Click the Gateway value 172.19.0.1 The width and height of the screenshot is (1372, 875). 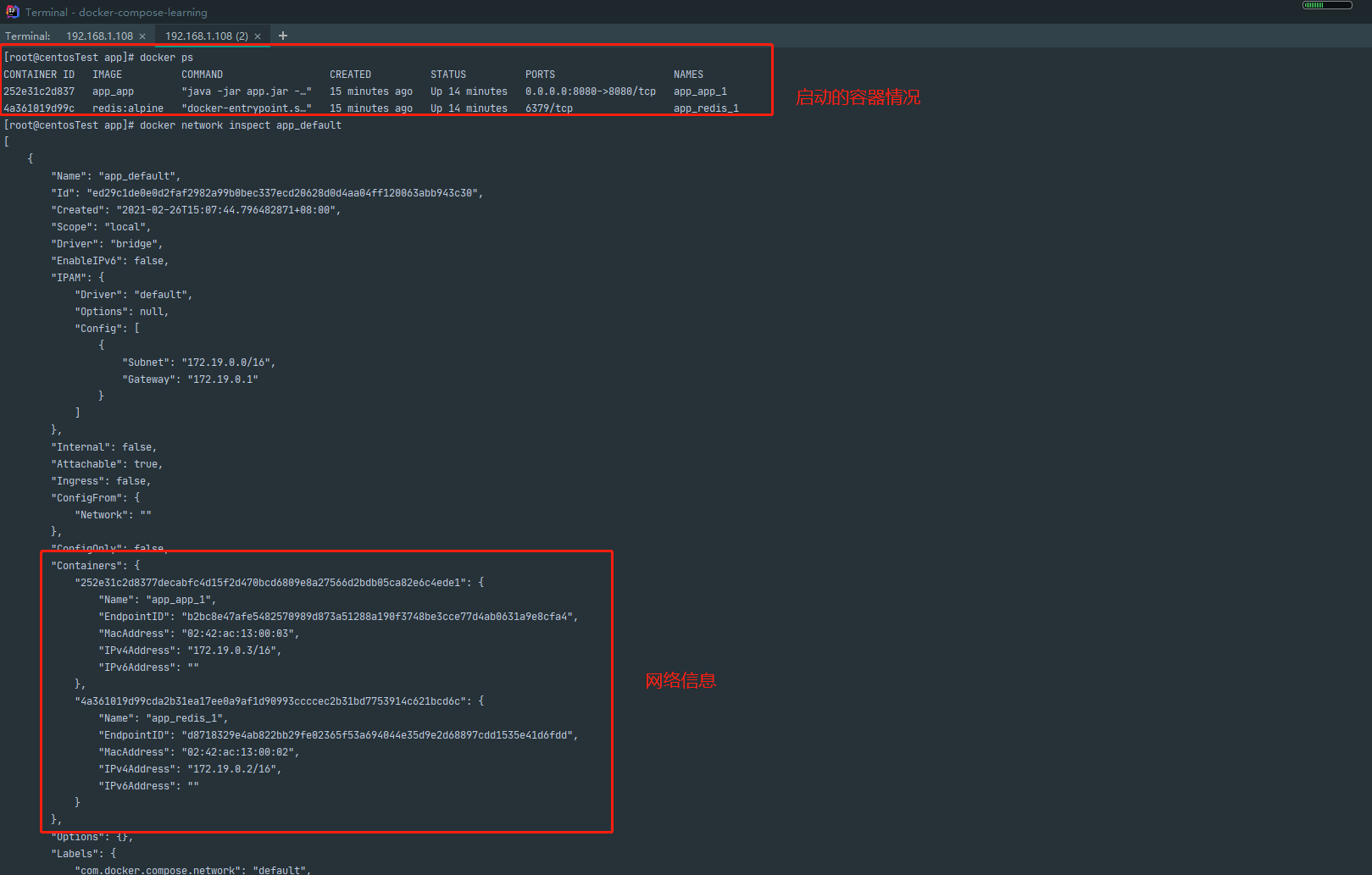click(x=222, y=379)
